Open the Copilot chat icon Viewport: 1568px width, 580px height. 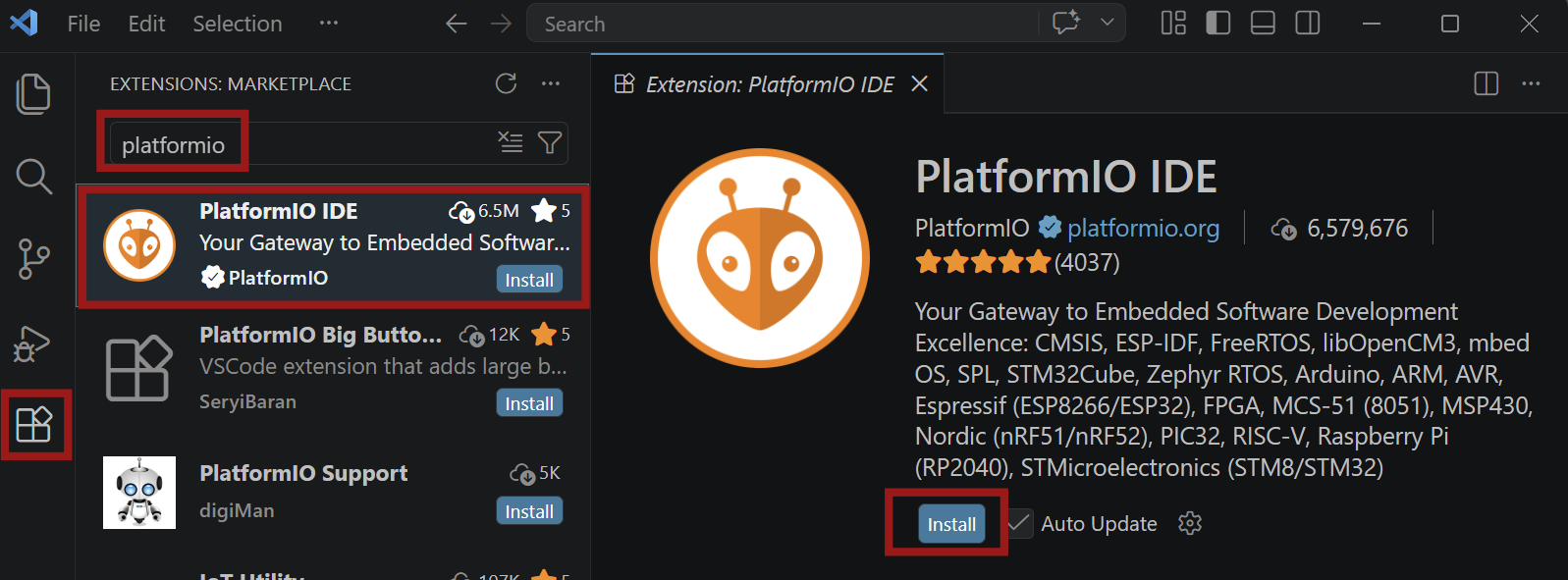click(x=1066, y=23)
